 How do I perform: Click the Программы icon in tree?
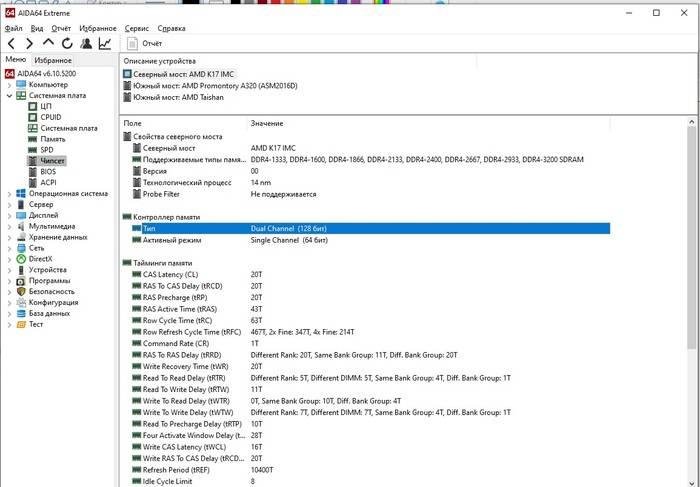[21, 281]
